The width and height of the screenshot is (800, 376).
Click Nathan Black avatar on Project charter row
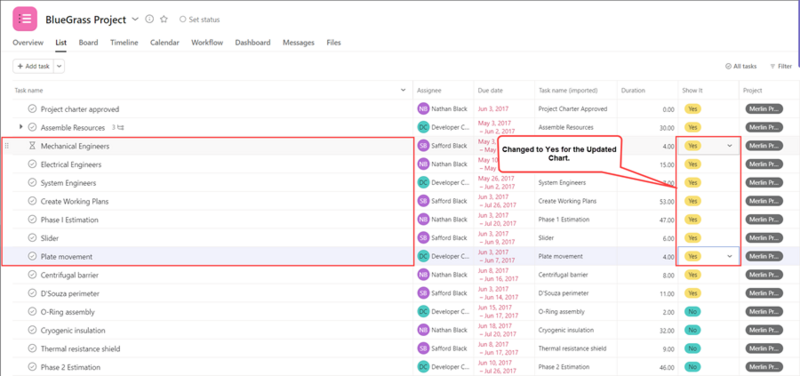coord(423,109)
